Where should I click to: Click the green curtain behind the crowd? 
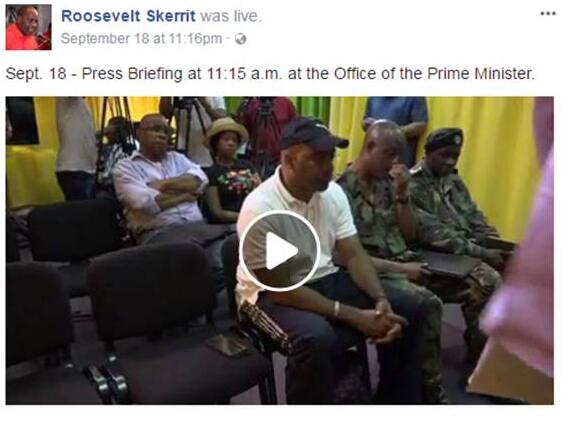click(x=314, y=109)
